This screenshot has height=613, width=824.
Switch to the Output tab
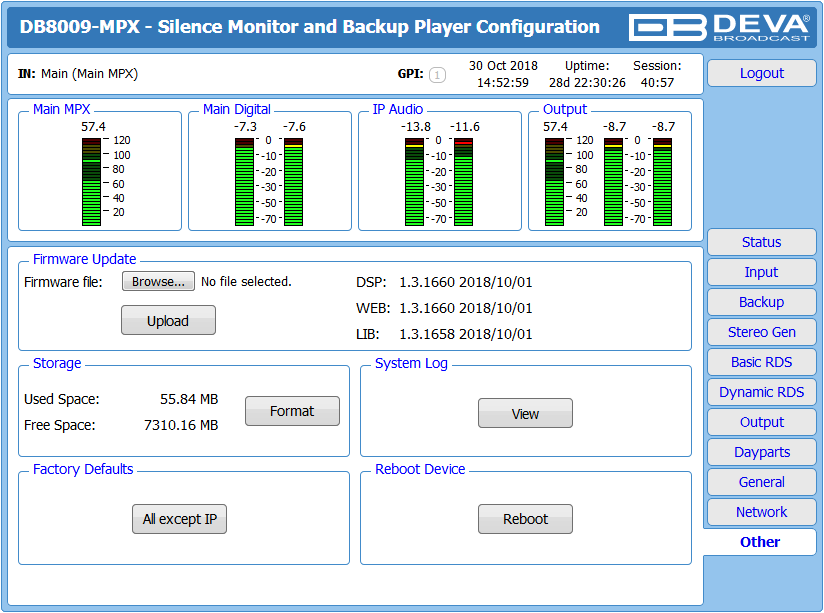[761, 422]
